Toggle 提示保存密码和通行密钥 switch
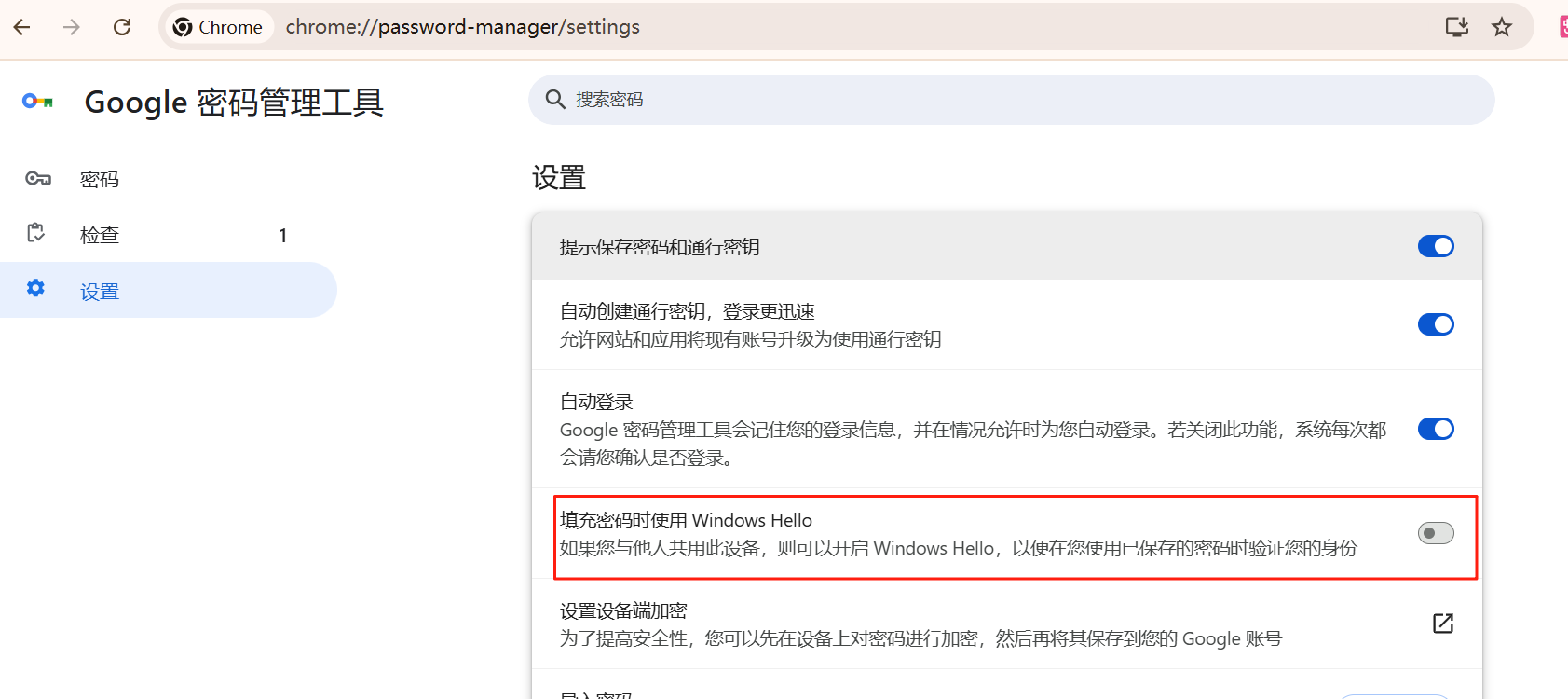The image size is (1568, 699). (1436, 246)
